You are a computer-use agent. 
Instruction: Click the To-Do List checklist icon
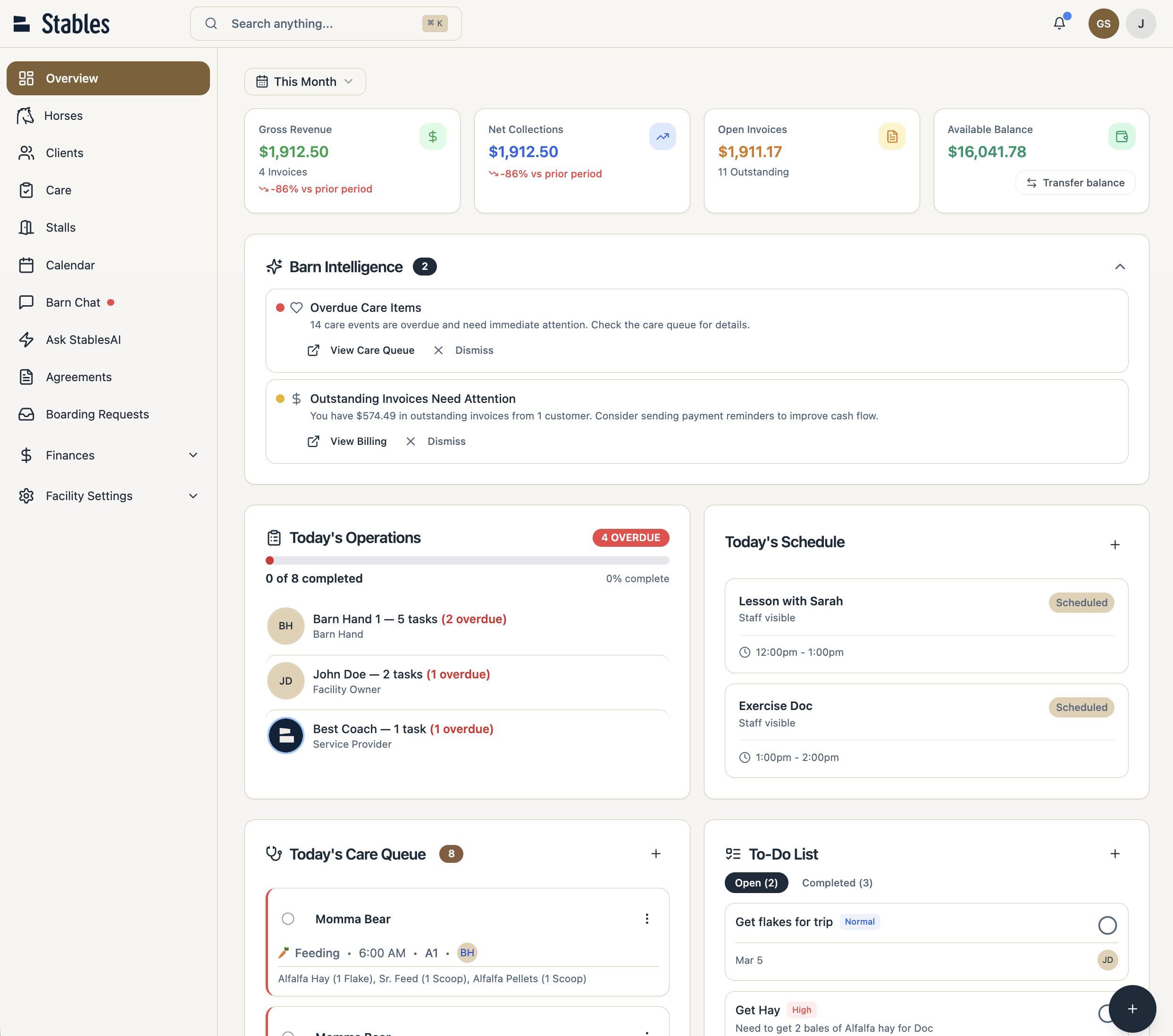point(733,854)
